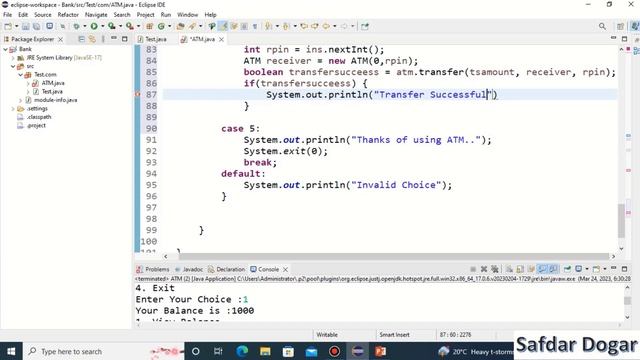
Task: Collapse the Bank project tree node
Action: coord(5,49)
